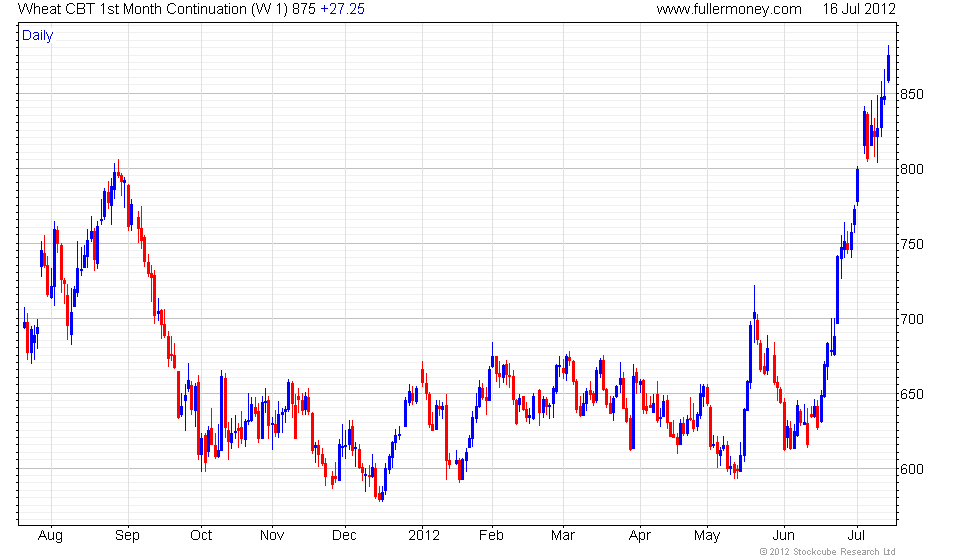Click the '2012' year label on the axis
The height and width of the screenshot is (560, 980).
tap(424, 536)
